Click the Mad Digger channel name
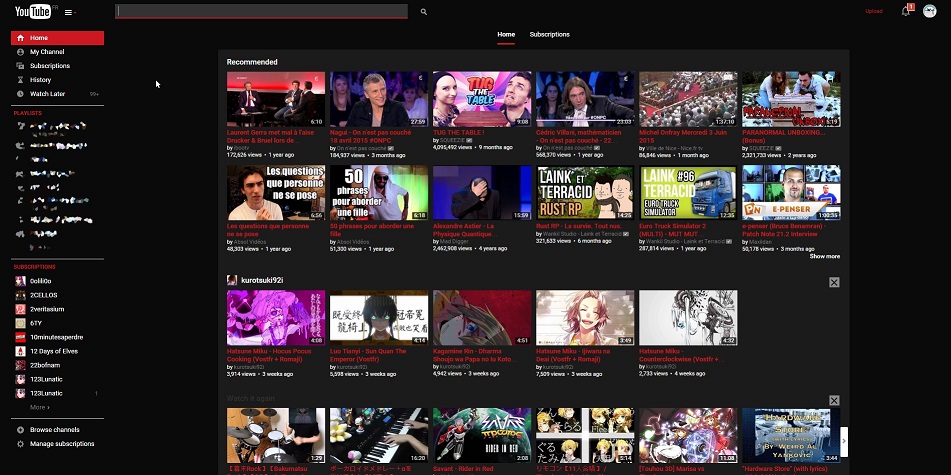 click(x=454, y=241)
